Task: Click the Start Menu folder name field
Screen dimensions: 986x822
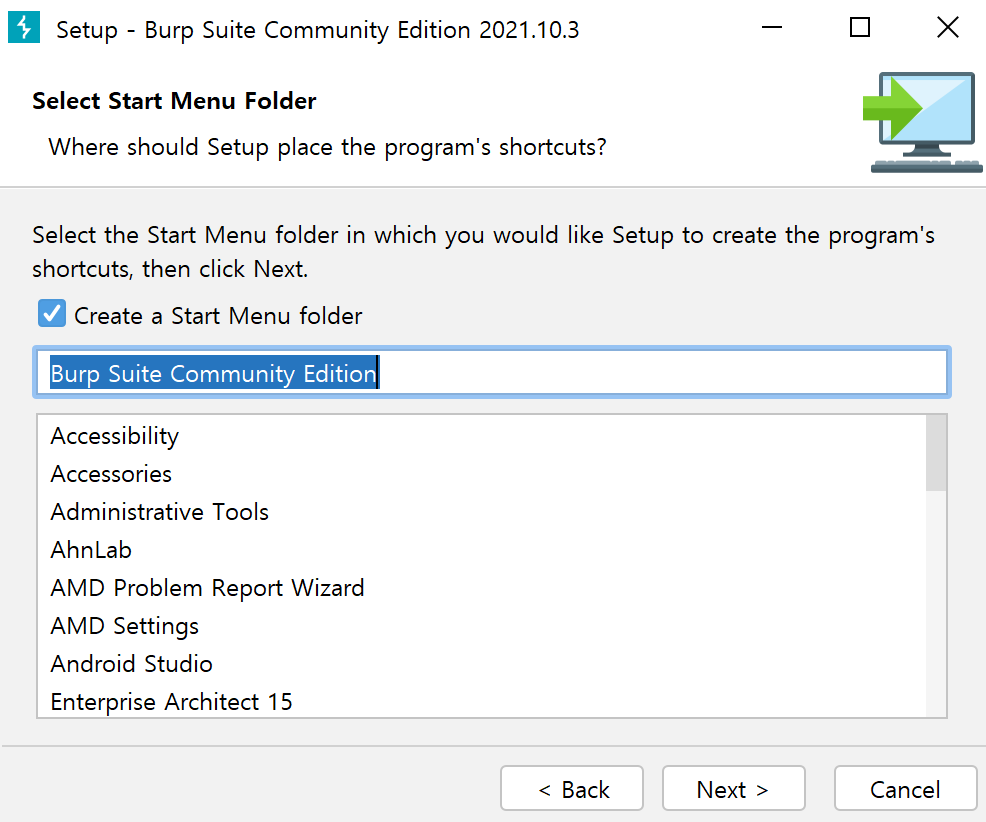Action: (x=492, y=372)
